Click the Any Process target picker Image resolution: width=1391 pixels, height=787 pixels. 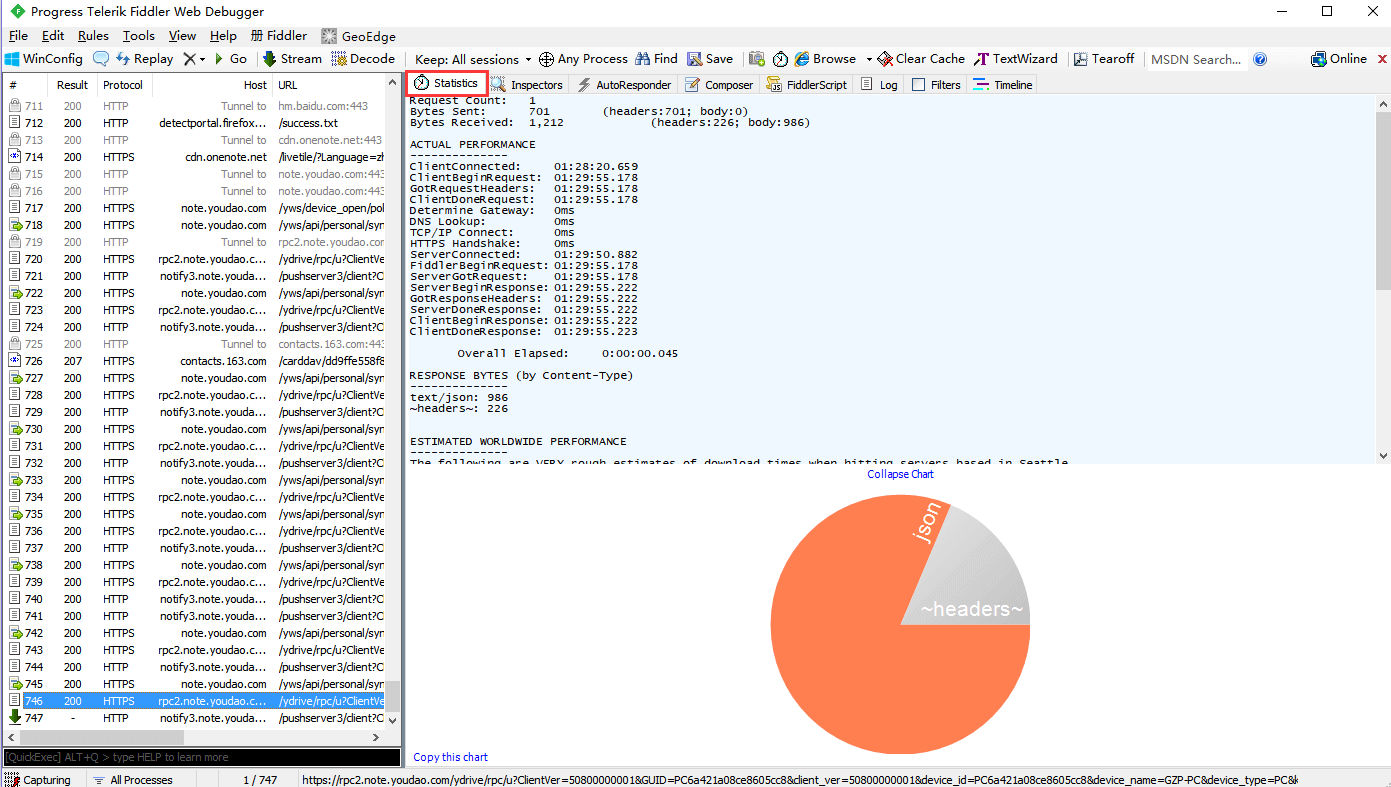pyautogui.click(x=583, y=59)
